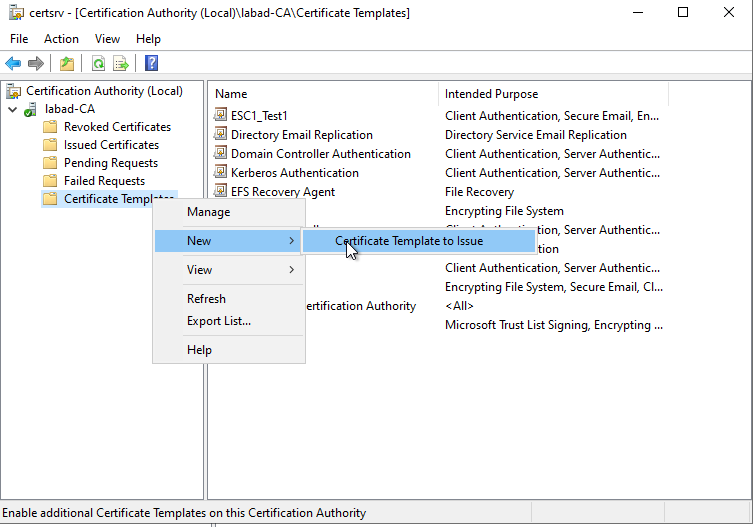Select the Revoked Certificates folder

116,127
